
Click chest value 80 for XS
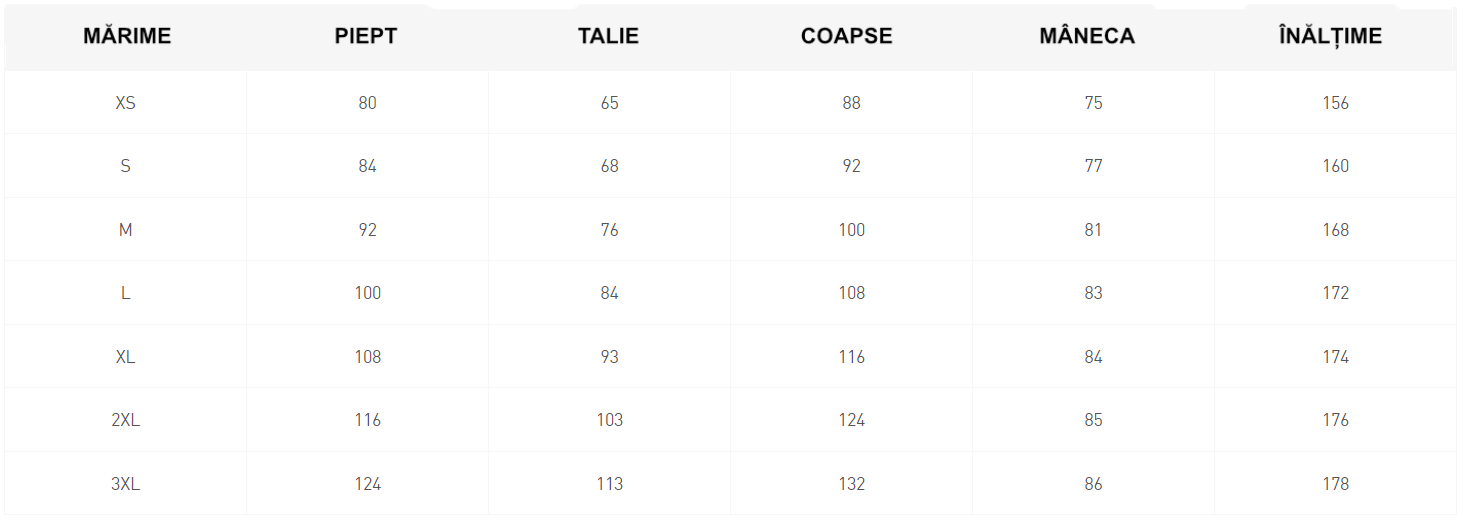(367, 103)
